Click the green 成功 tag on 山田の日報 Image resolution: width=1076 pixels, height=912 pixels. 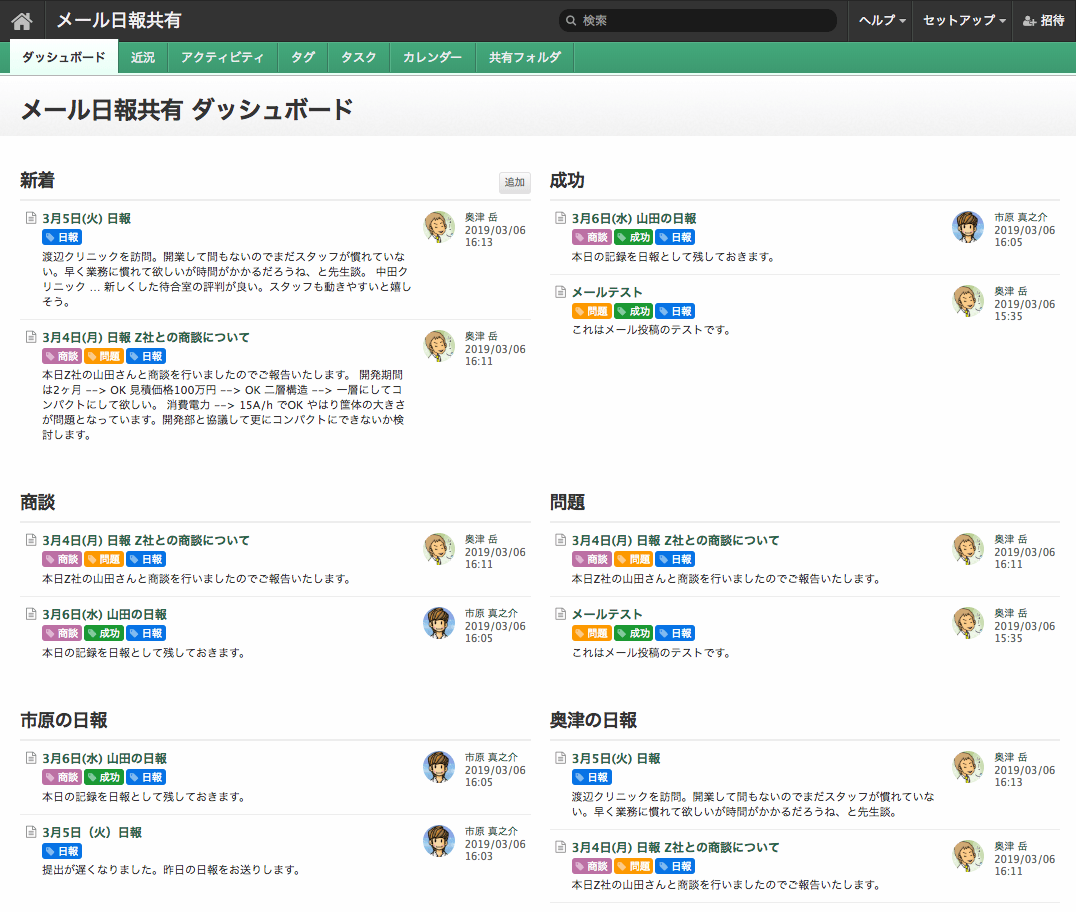[633, 237]
